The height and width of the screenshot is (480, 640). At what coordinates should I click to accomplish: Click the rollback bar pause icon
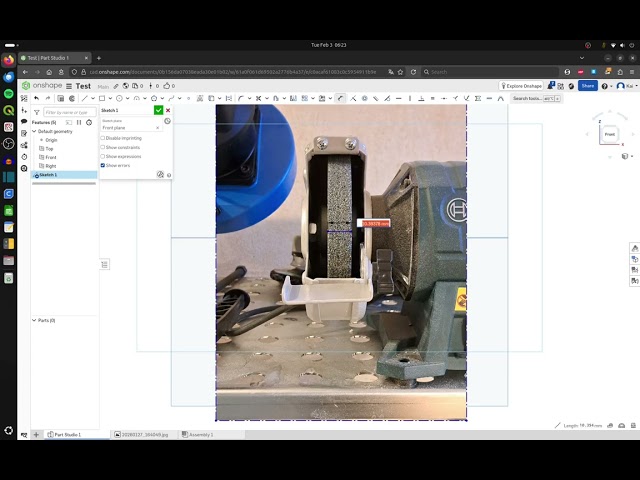point(79,122)
